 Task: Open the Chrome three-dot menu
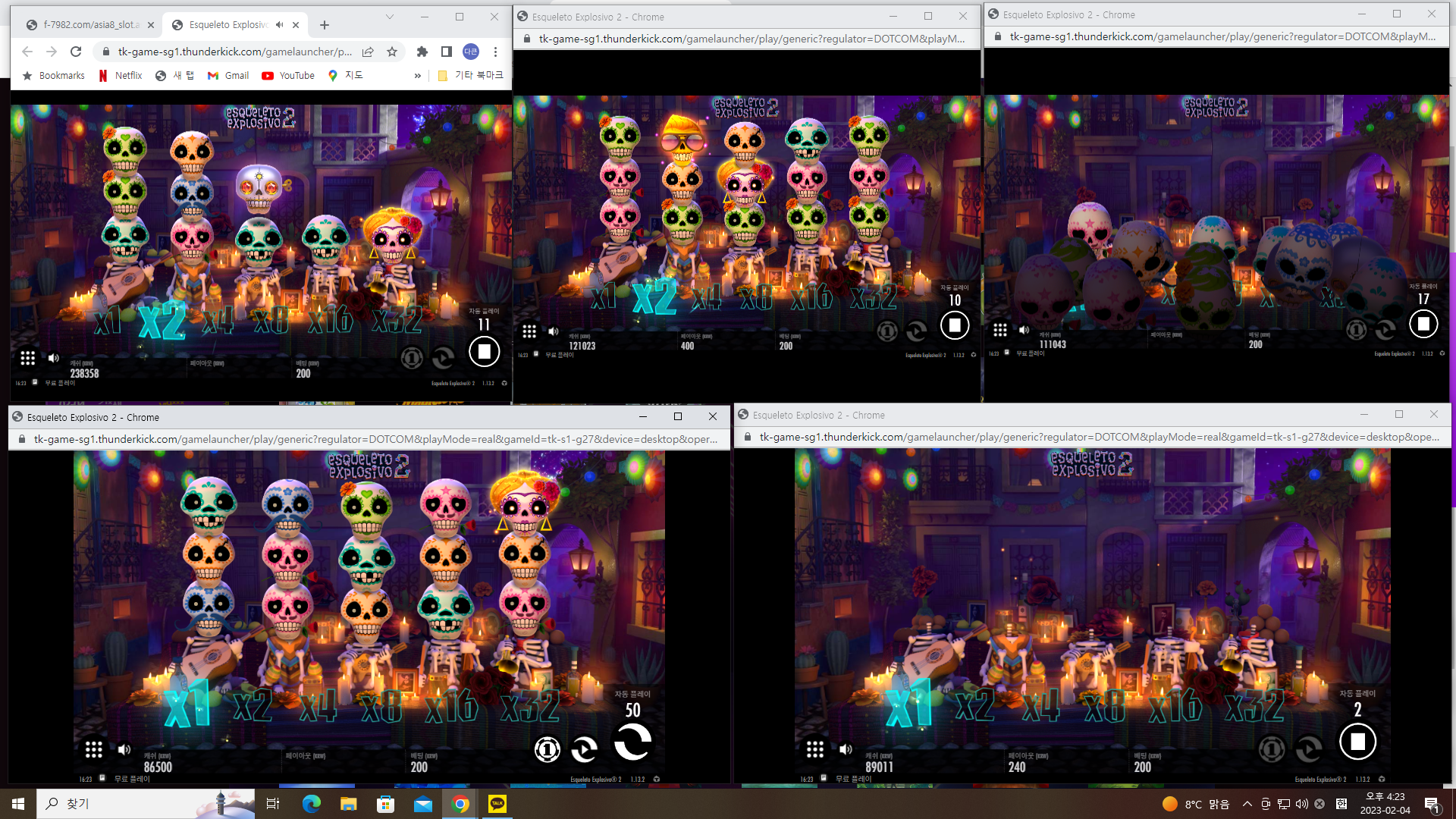tap(495, 52)
